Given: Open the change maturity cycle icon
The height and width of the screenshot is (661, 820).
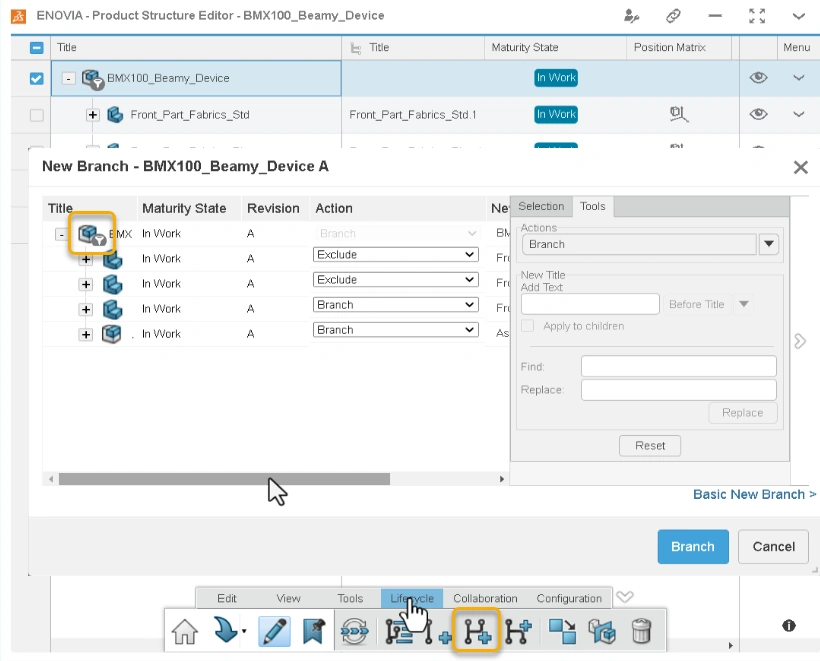Looking at the screenshot, I should [x=355, y=631].
